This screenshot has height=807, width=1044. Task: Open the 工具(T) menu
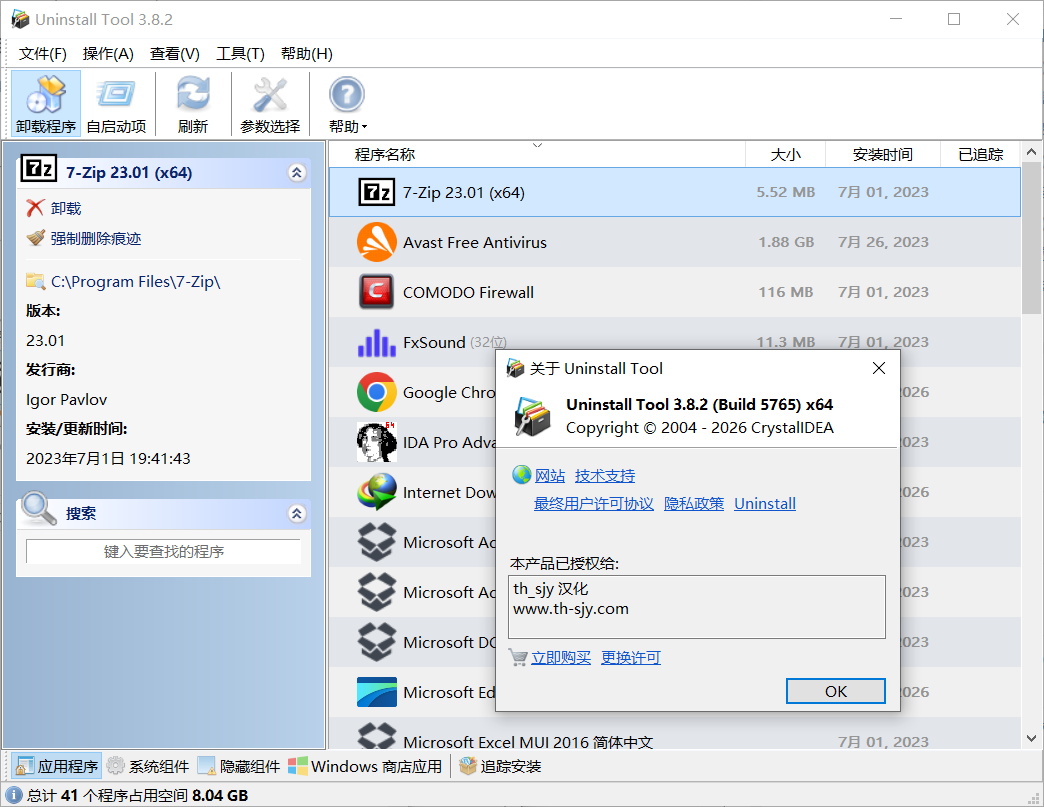point(240,54)
